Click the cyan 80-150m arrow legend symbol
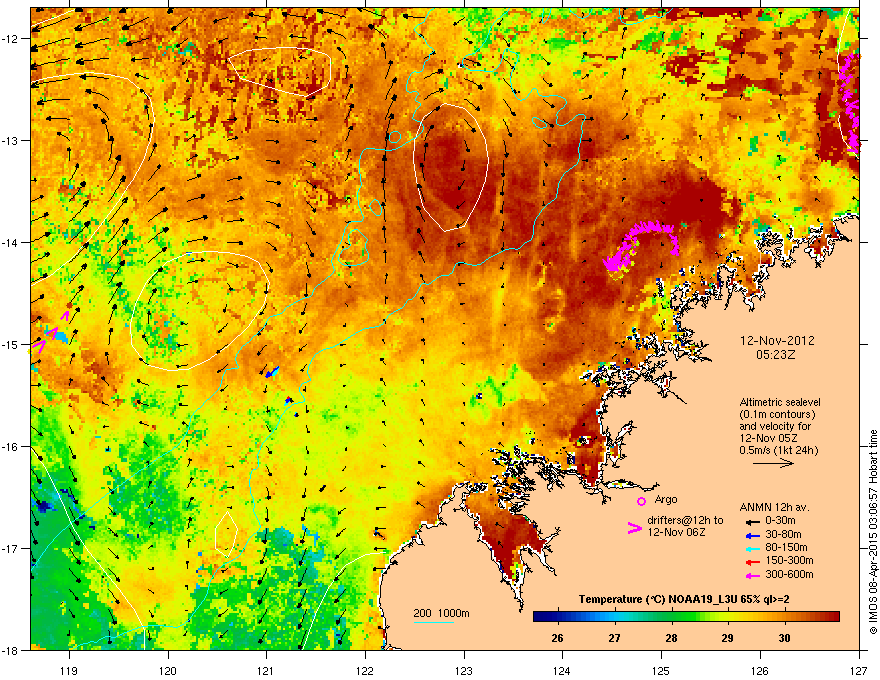880x680 pixels. pyautogui.click(x=751, y=548)
